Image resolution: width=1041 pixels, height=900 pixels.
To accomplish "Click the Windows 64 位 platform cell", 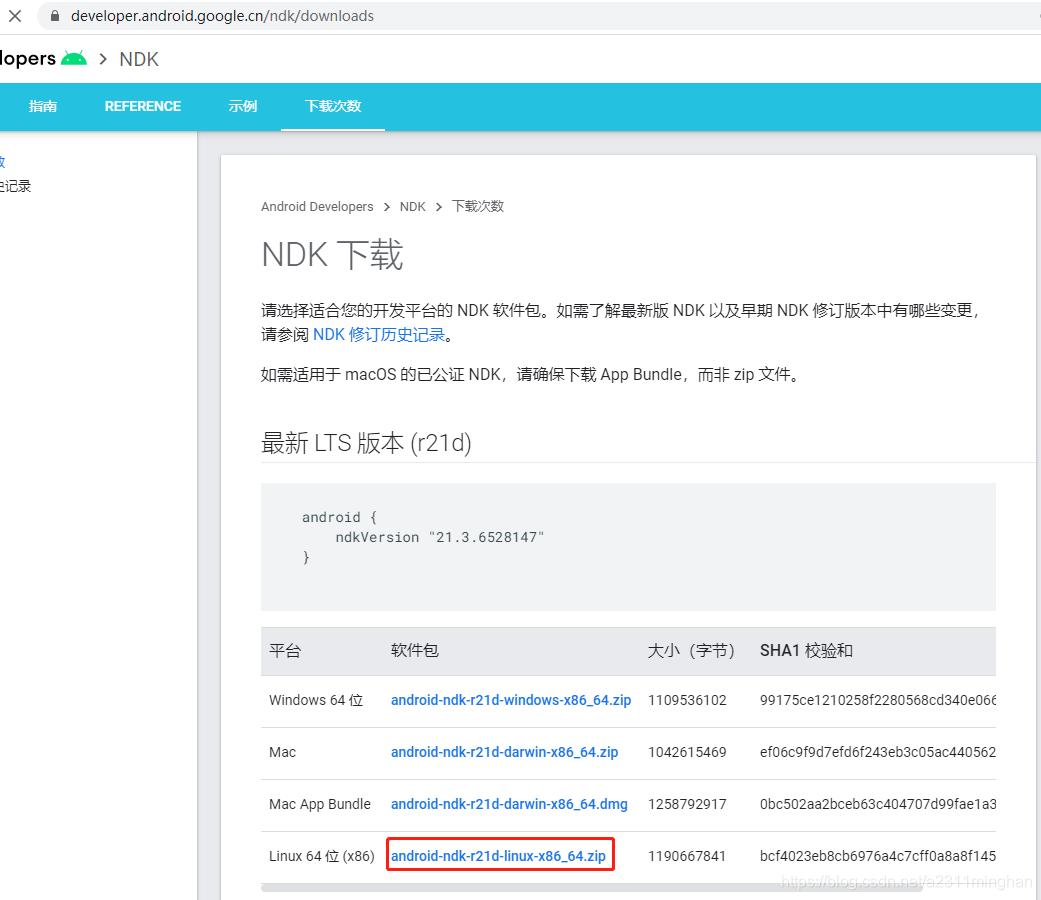I will (x=316, y=700).
